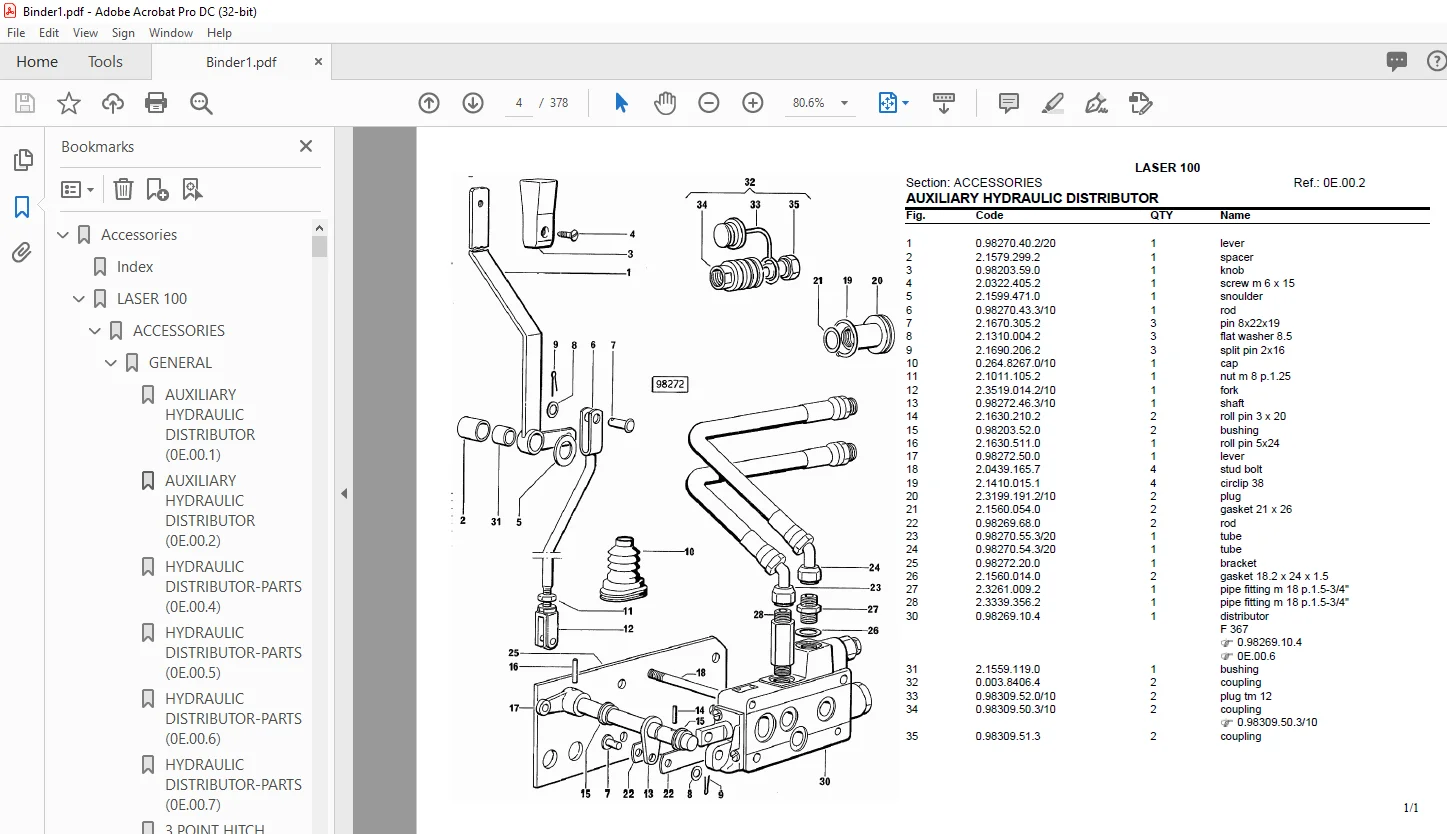
Task: Add a new bookmark
Action: [x=157, y=189]
